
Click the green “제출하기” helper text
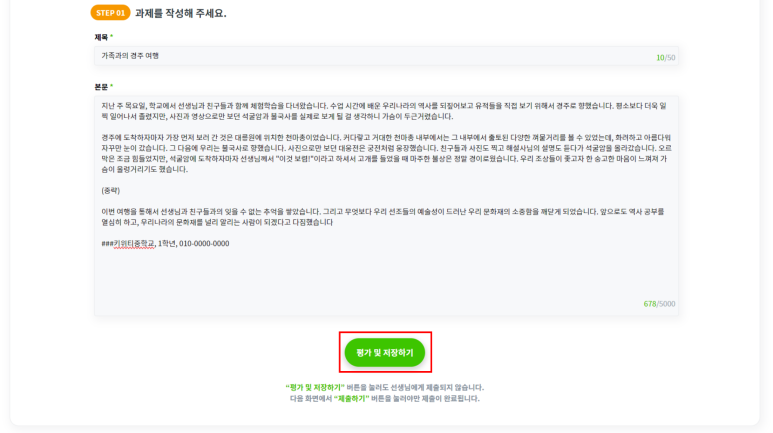click(351, 398)
